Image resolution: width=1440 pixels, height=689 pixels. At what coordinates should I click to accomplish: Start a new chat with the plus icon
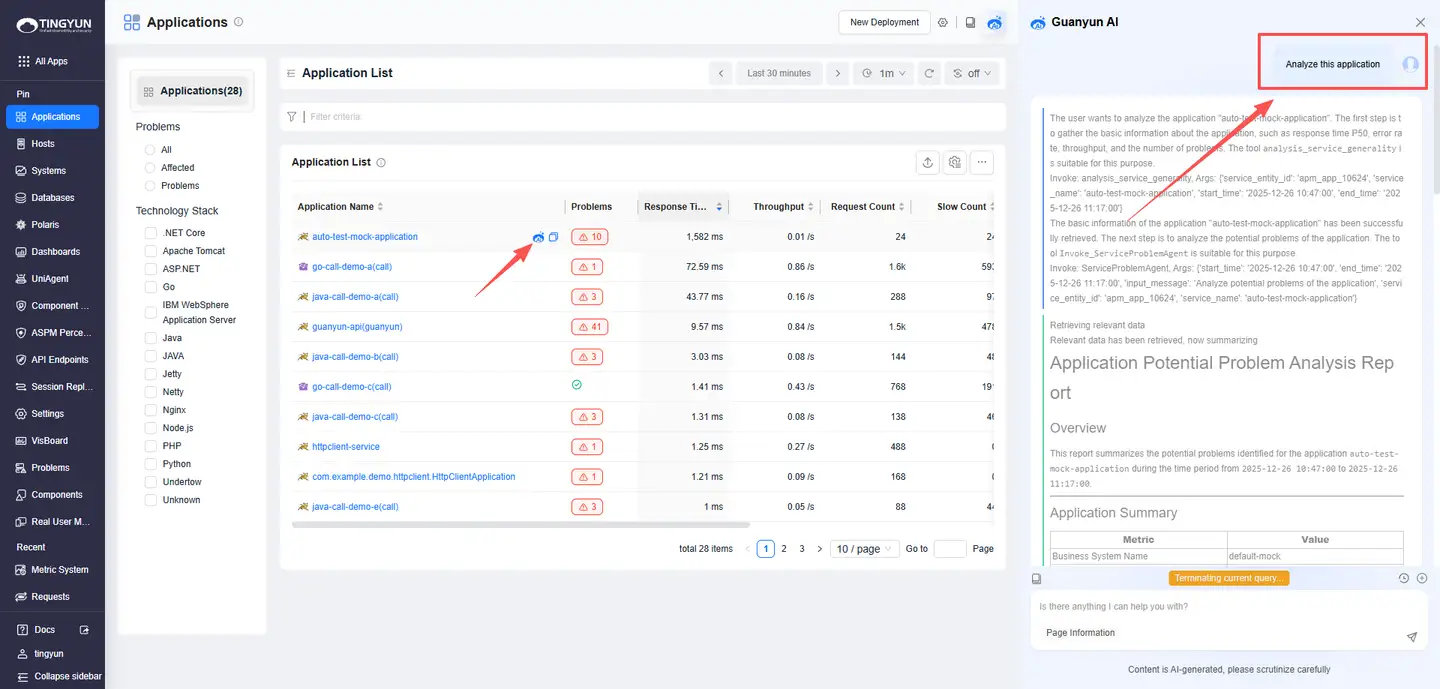pos(1422,578)
